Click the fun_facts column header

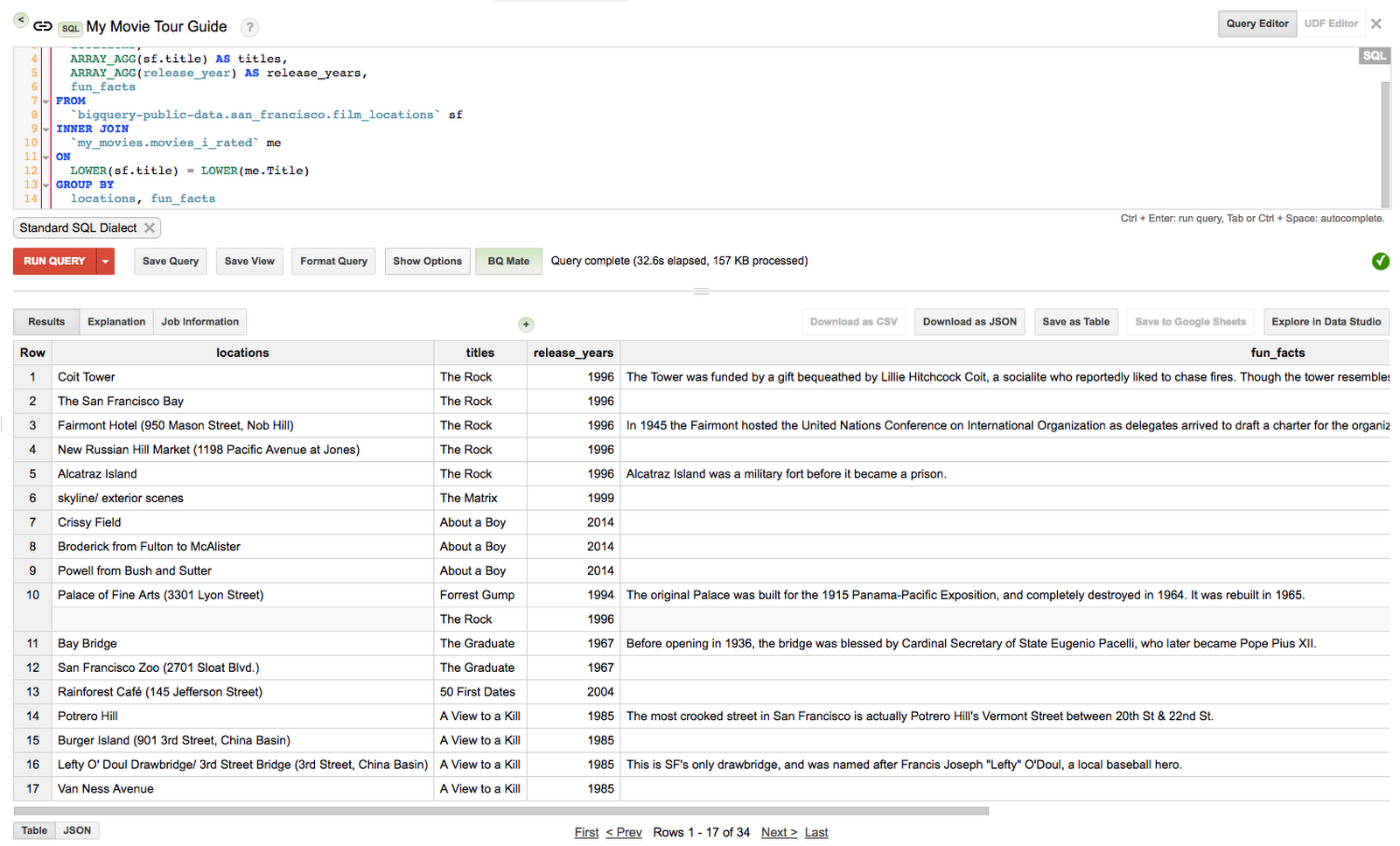(1277, 353)
